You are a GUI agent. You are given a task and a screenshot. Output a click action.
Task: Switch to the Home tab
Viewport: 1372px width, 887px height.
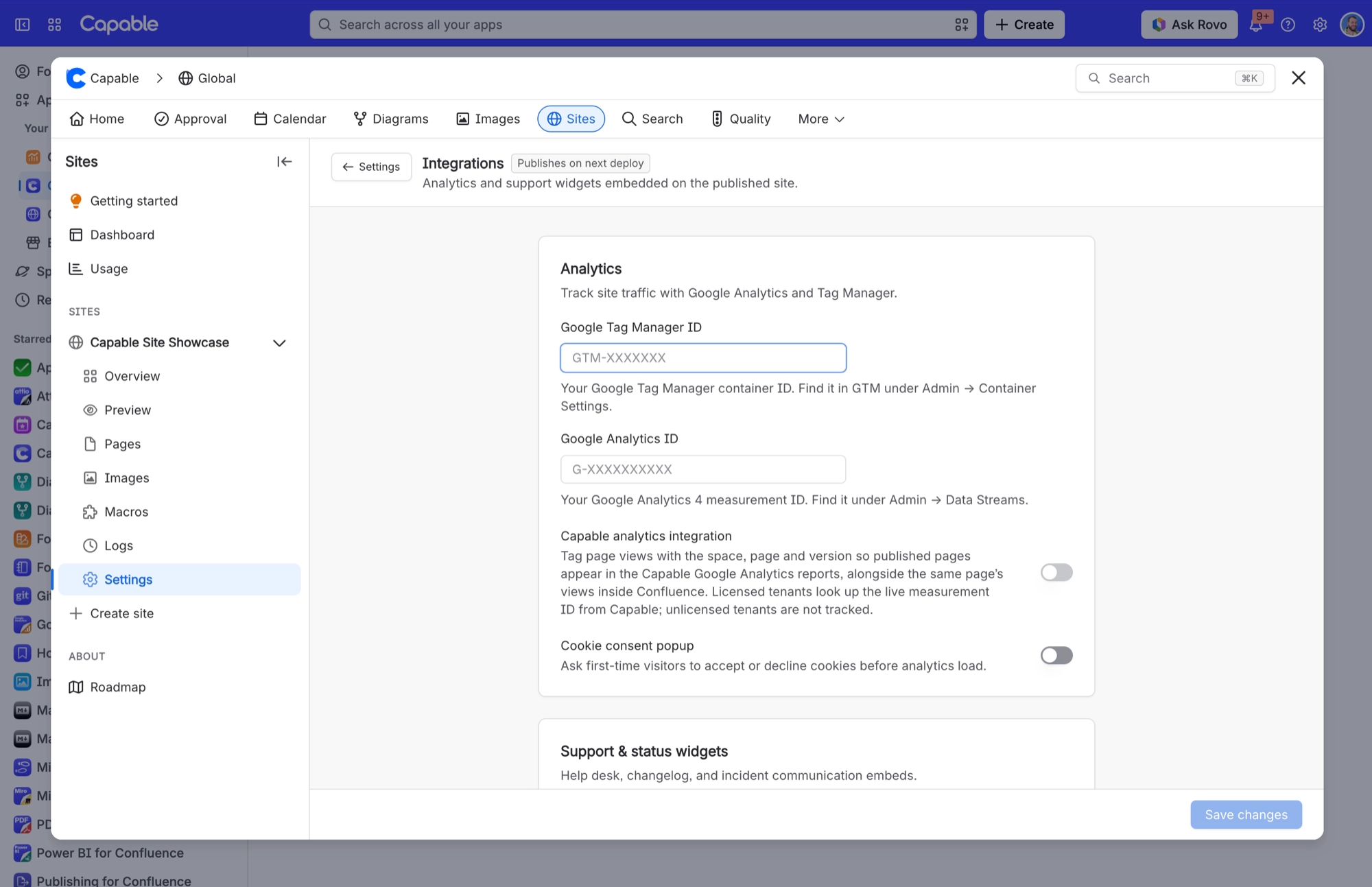pos(97,119)
